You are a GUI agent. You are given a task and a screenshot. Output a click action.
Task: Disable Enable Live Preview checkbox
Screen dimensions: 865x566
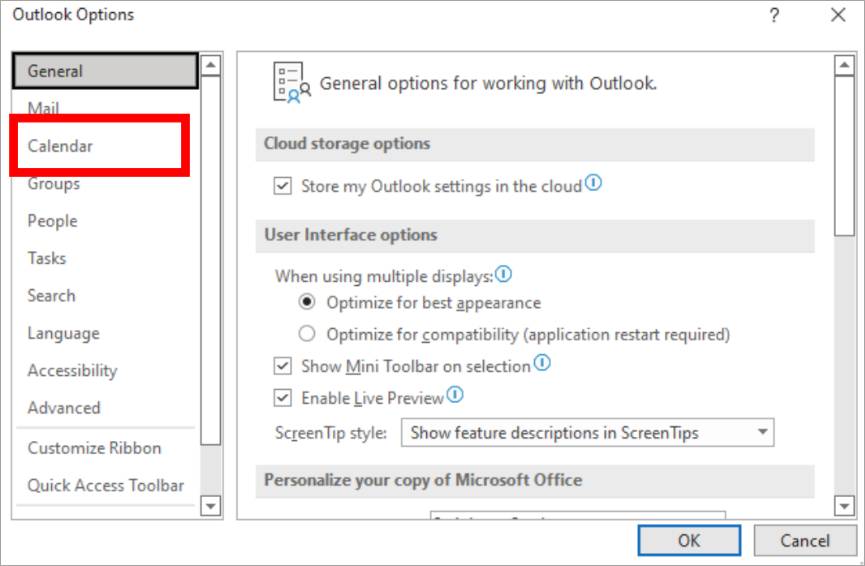click(281, 398)
